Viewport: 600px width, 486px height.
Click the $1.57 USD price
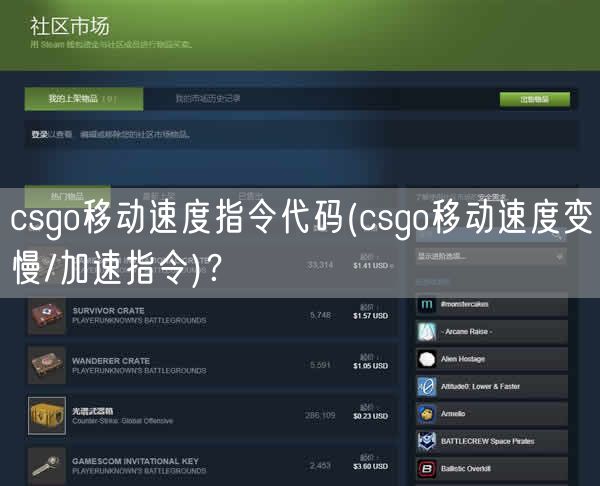coord(370,316)
